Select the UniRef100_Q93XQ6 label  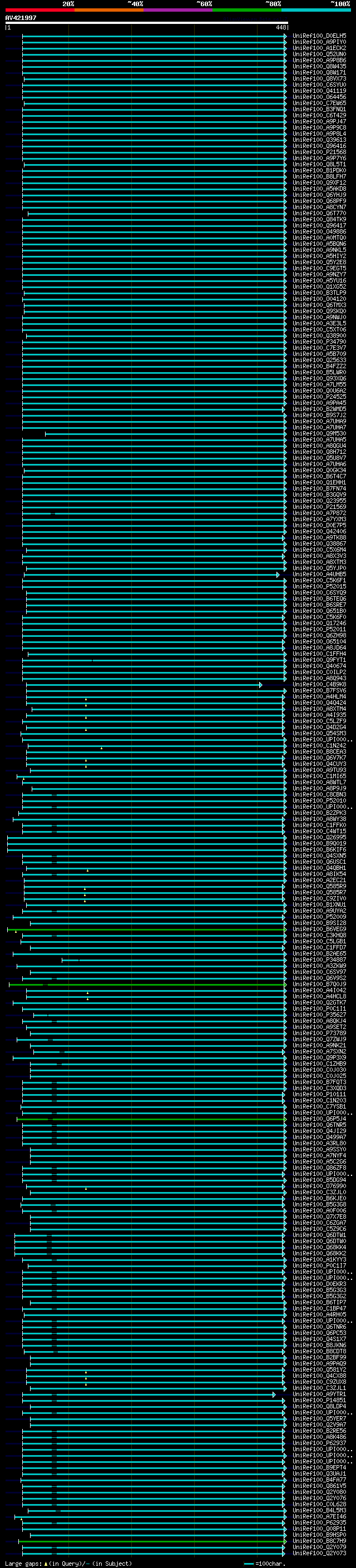[319, 379]
